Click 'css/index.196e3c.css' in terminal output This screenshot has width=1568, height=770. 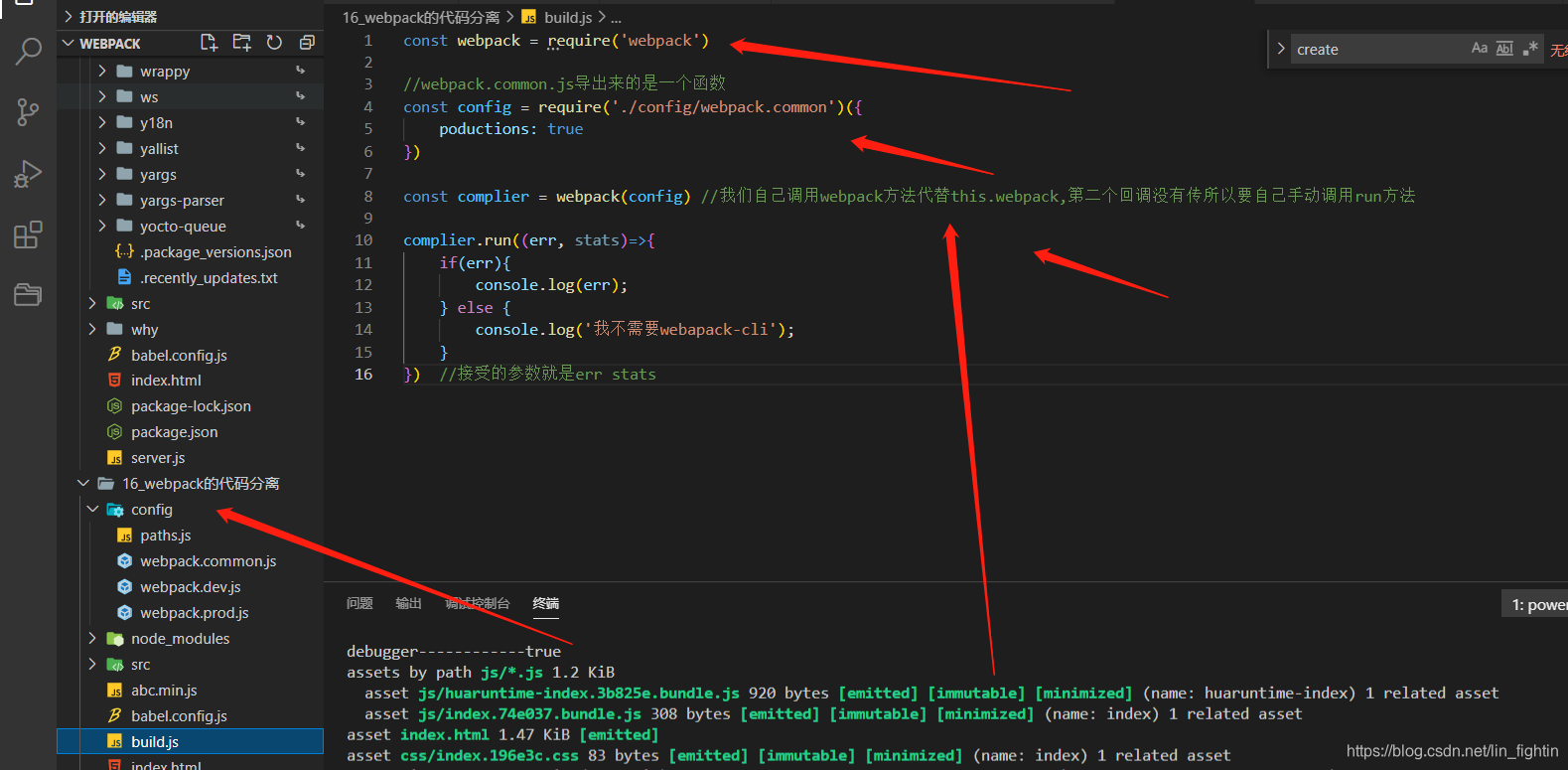click(490, 756)
